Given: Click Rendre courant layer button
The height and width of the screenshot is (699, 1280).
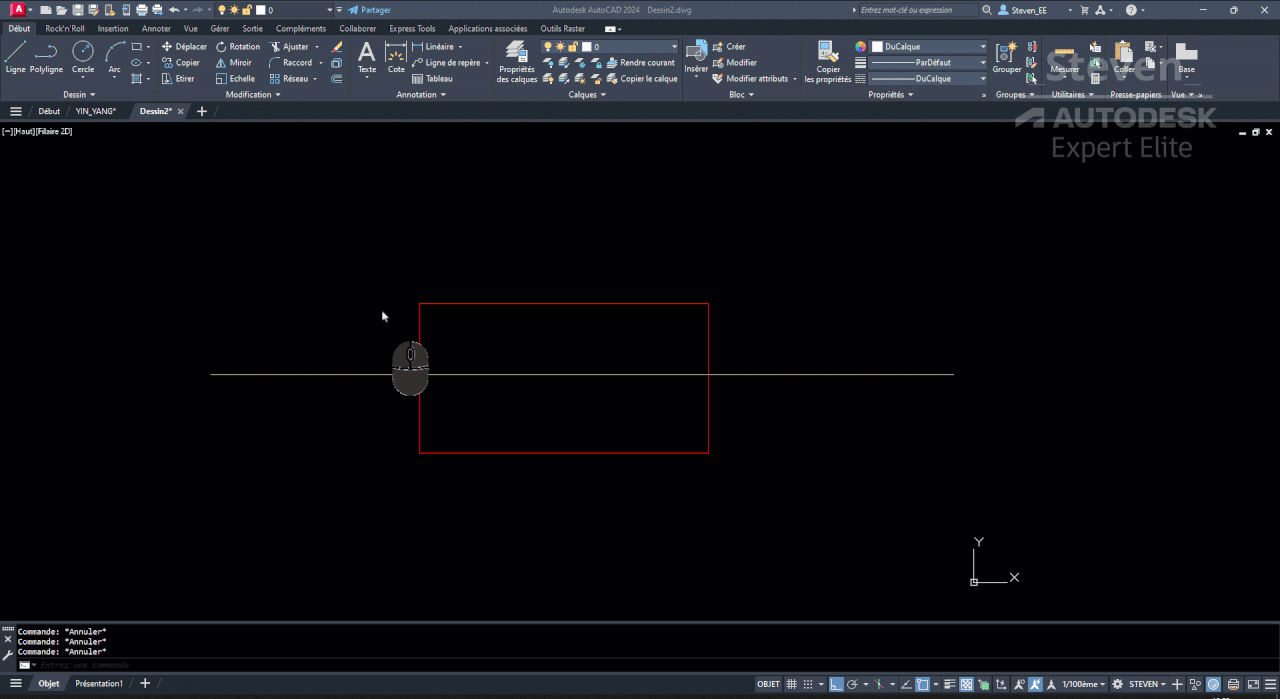Looking at the screenshot, I should point(640,63).
